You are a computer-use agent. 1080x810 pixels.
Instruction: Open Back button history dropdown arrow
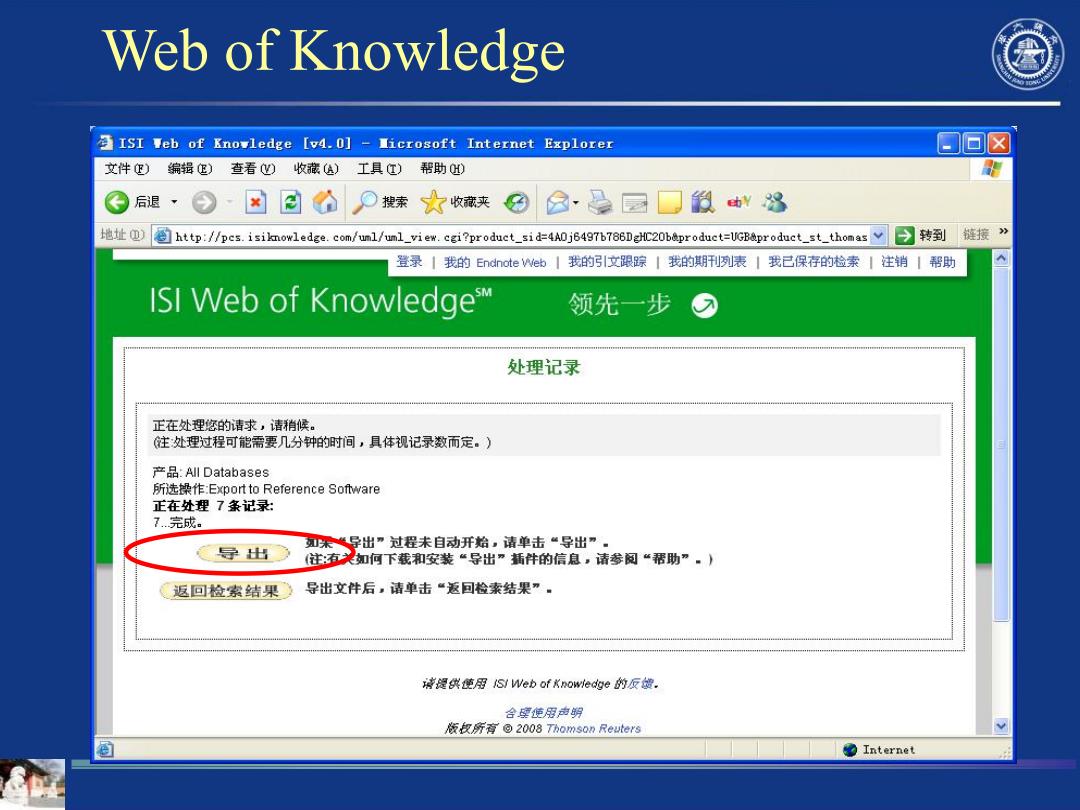174,202
